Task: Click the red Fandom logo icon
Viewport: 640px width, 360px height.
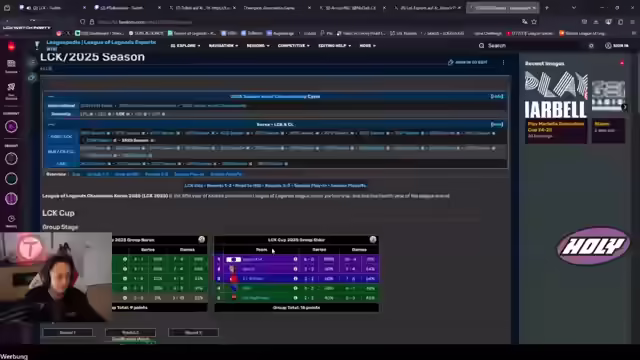Action: tap(11, 47)
